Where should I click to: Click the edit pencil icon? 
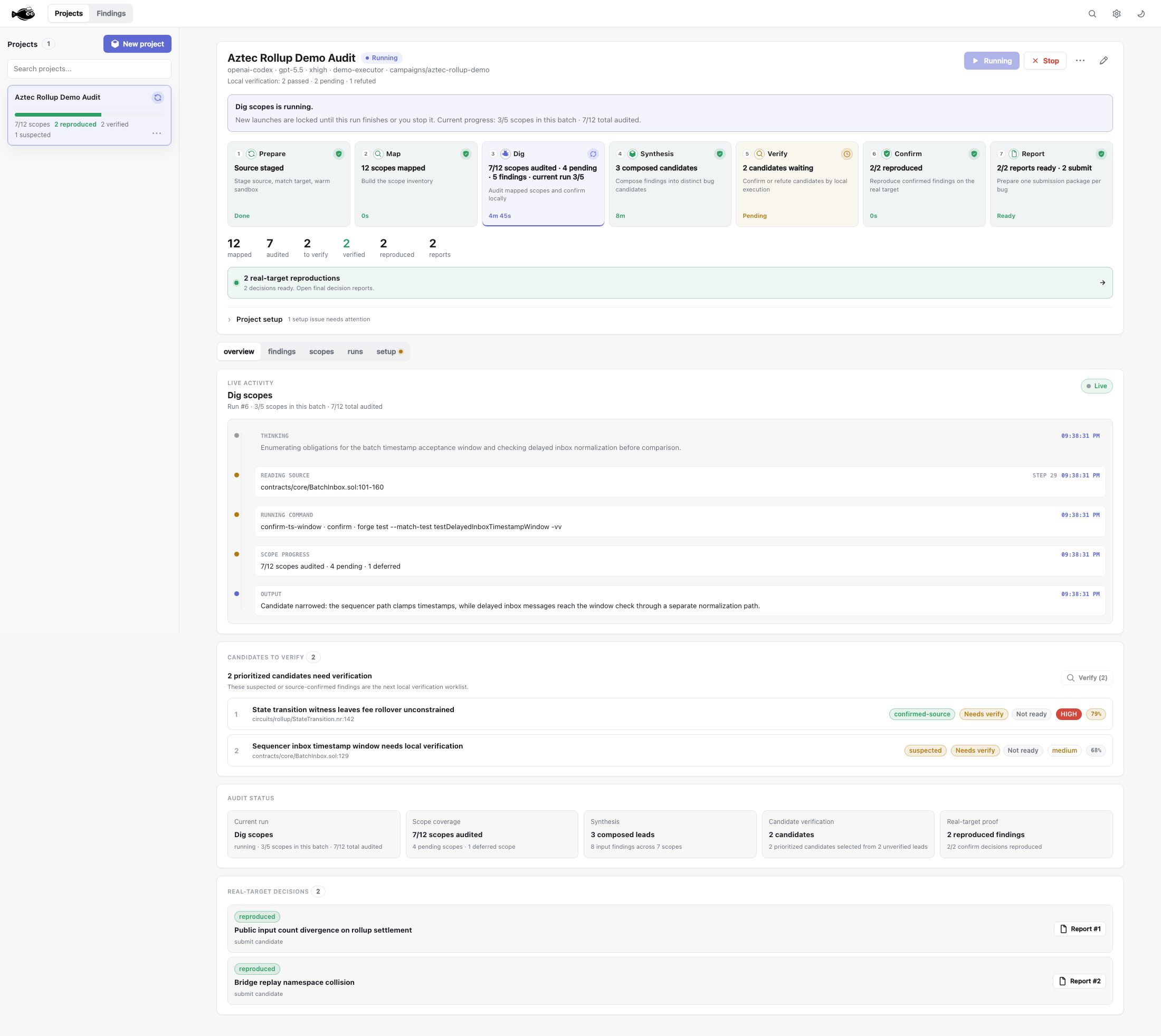(1103, 61)
